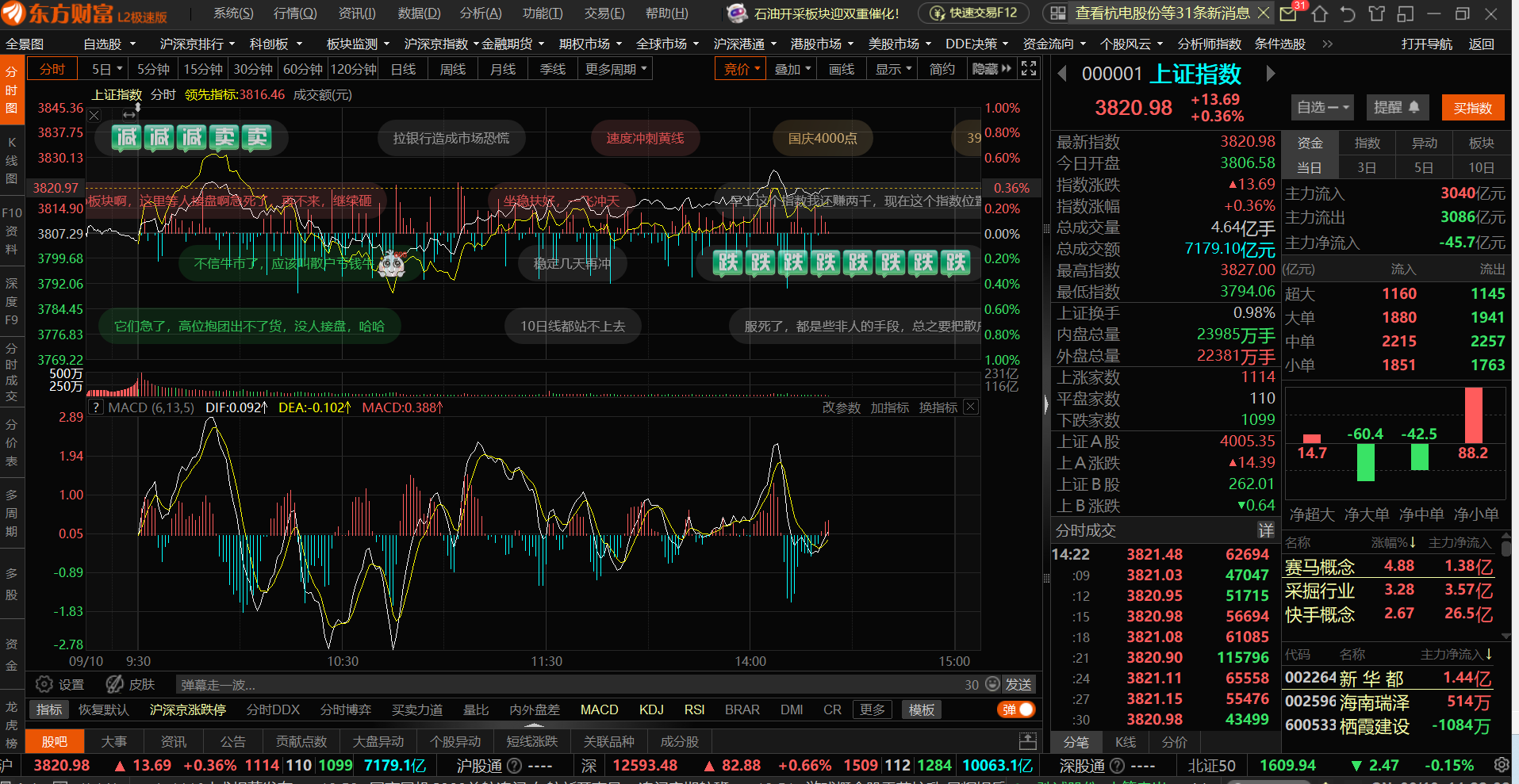Open 系统(S) menu
Viewport: 1519px width, 784px height.
[x=233, y=13]
